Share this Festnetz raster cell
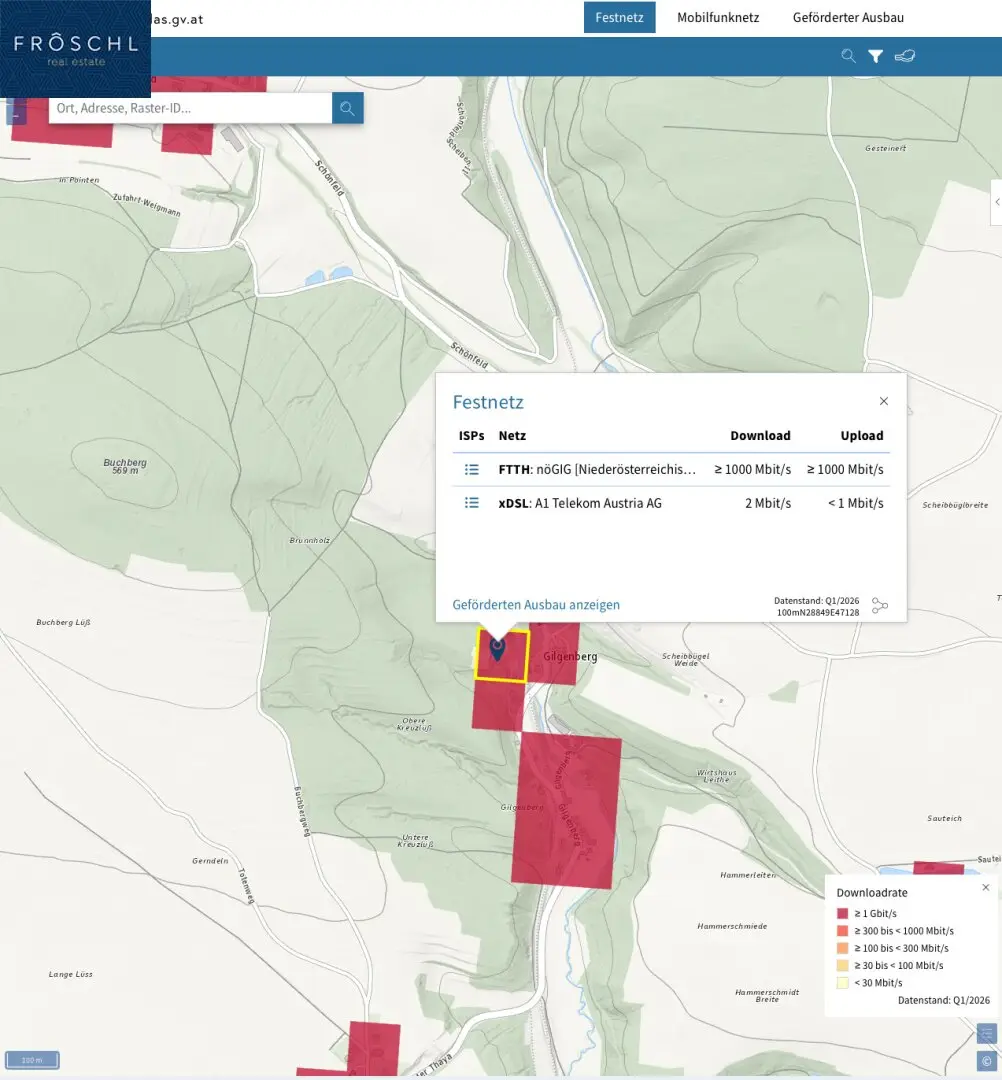Image resolution: width=1002 pixels, height=1080 pixels. coord(879,605)
